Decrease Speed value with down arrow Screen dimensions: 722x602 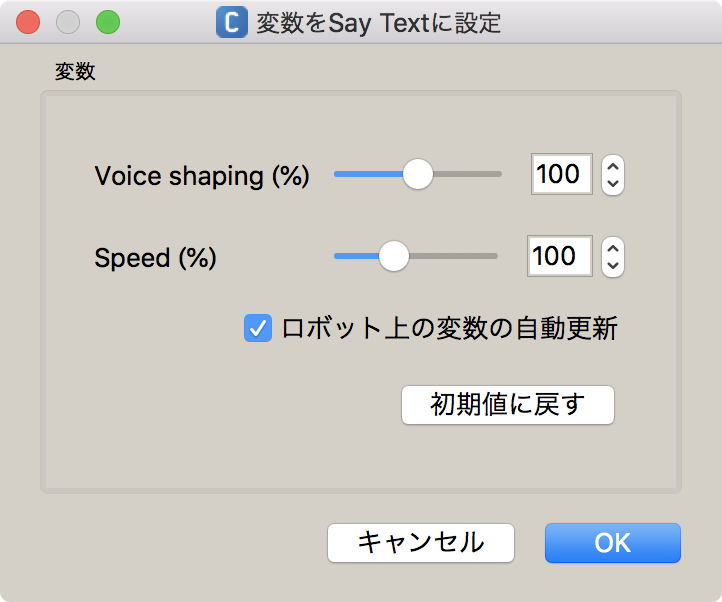click(x=613, y=265)
